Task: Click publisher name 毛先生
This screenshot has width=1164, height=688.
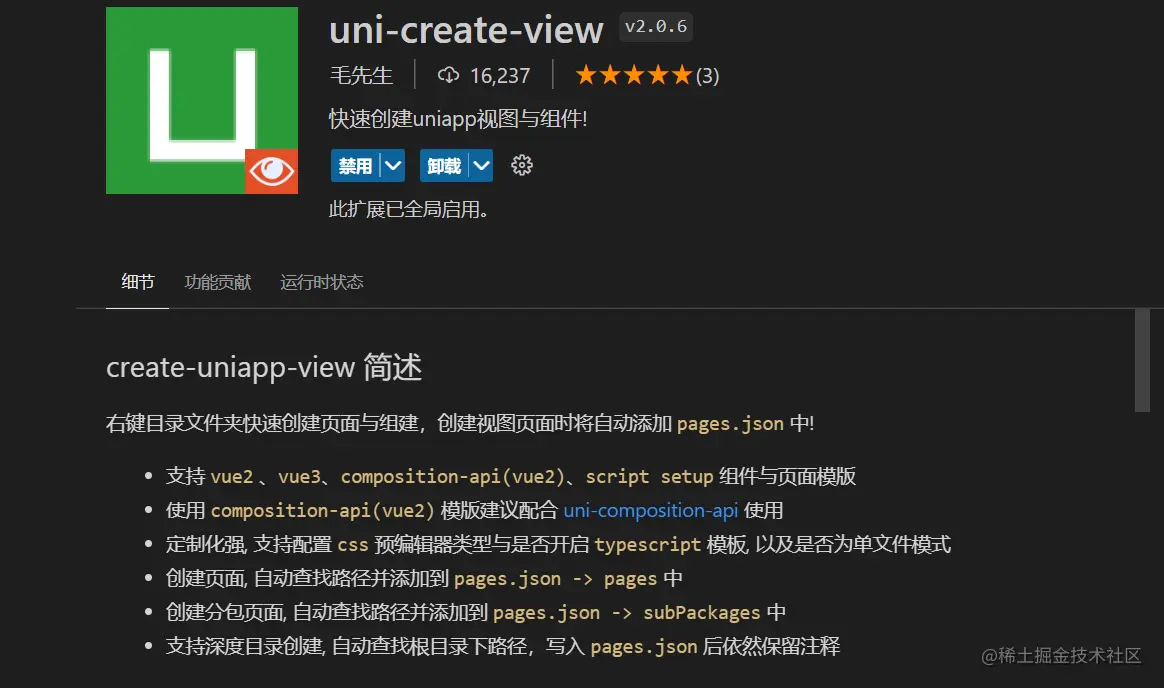Action: [361, 74]
